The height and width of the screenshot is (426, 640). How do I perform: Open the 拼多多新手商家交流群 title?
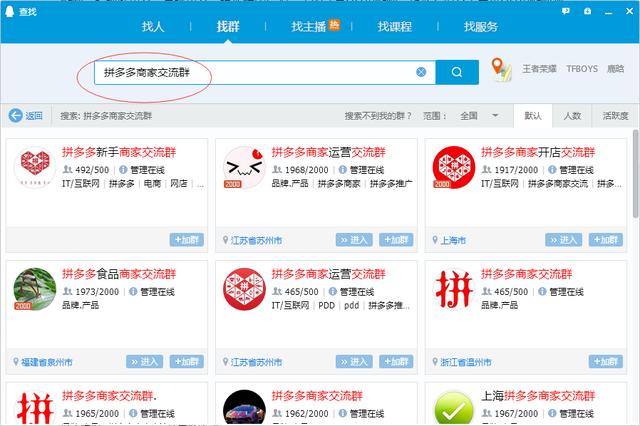point(119,153)
